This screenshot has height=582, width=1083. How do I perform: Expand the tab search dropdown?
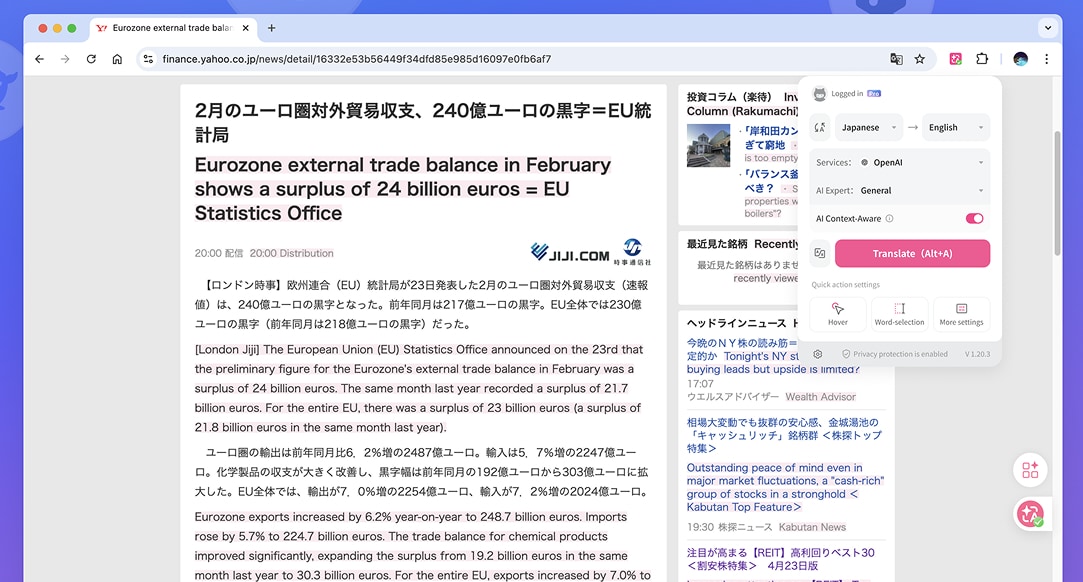click(x=1048, y=28)
